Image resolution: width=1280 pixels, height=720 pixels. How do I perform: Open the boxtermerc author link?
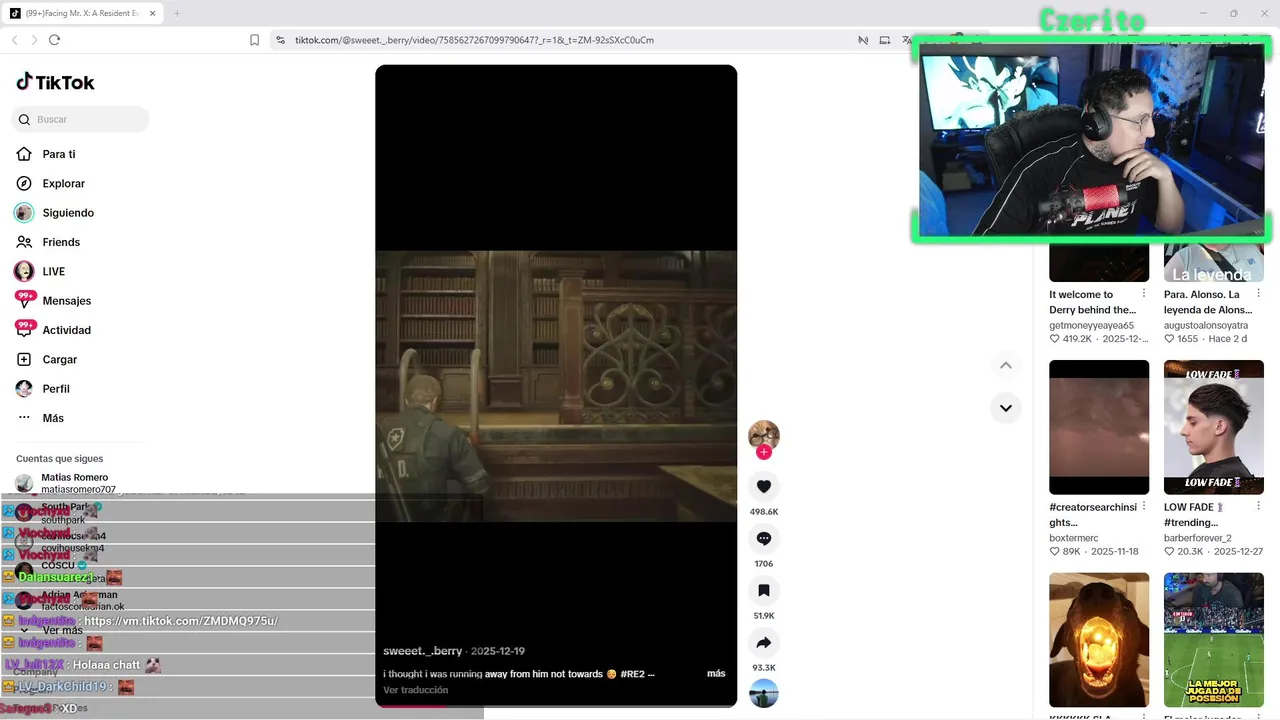(1073, 538)
